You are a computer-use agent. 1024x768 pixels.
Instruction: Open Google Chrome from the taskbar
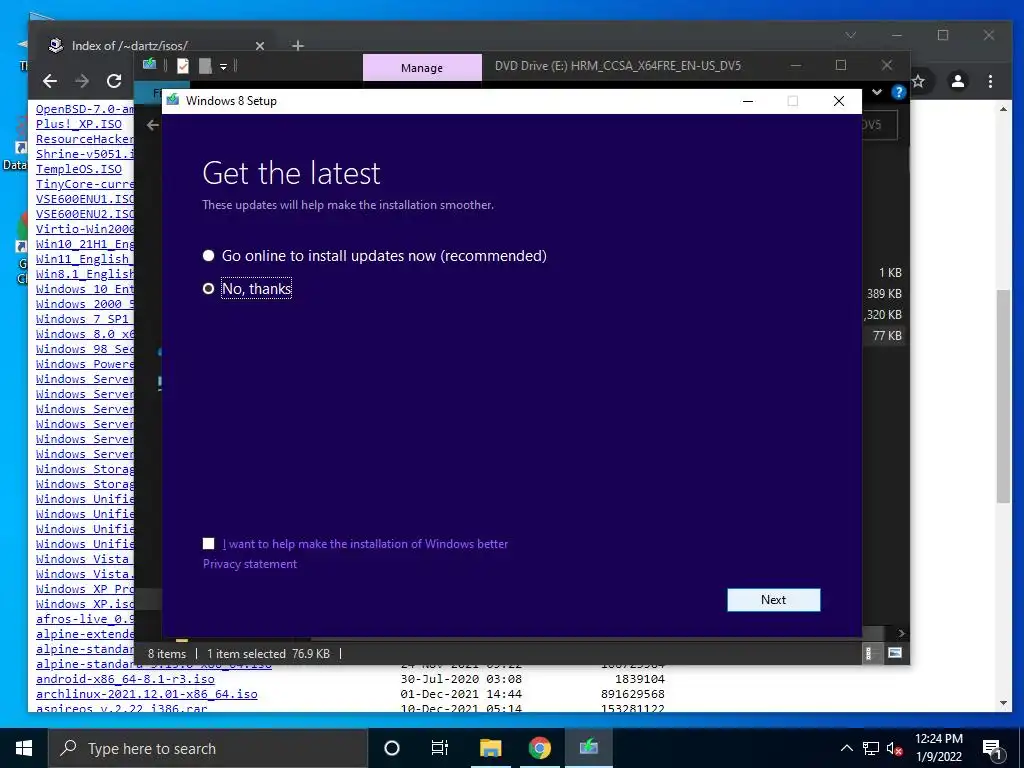coord(539,748)
